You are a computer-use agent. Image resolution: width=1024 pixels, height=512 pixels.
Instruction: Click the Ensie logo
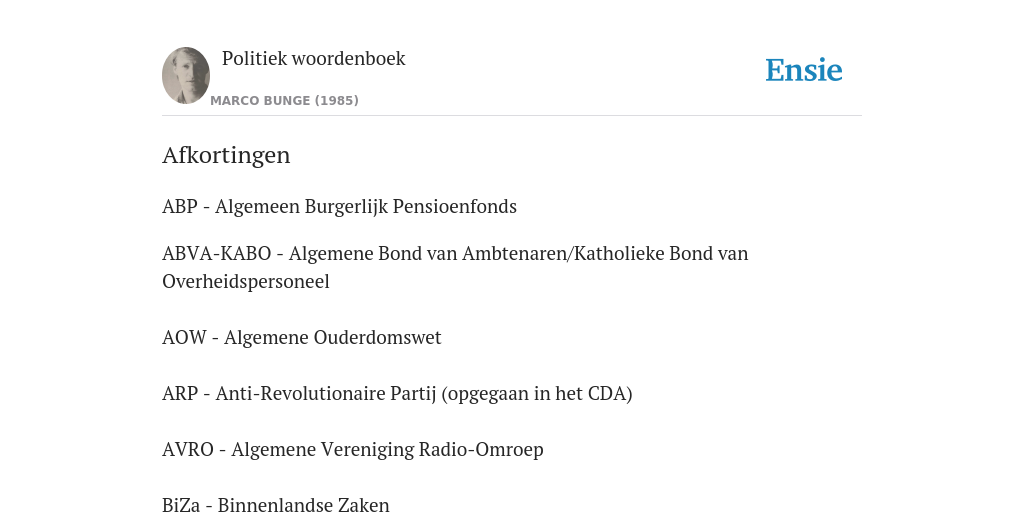tap(803, 71)
